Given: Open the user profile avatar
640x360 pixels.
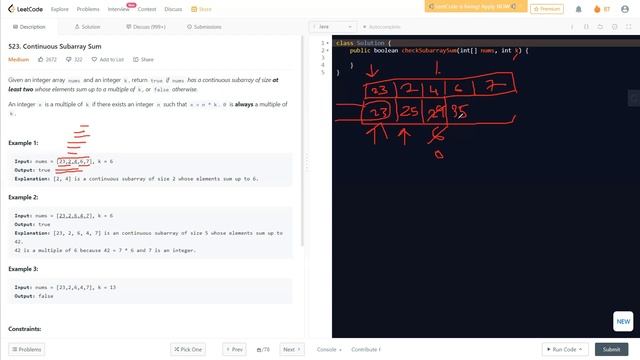Looking at the screenshot, I should click(625, 9).
